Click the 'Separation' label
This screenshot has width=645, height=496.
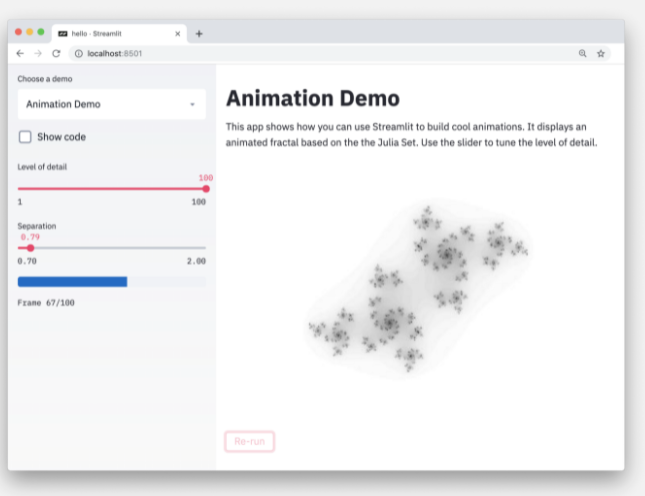pos(37,226)
